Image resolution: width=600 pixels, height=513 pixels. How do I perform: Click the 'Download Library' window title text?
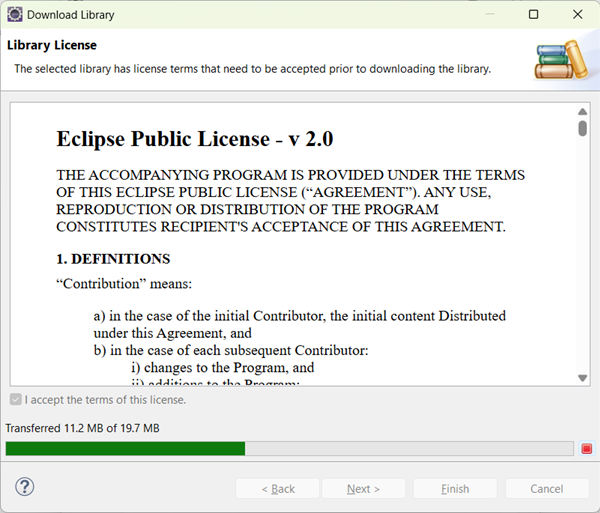[71, 15]
